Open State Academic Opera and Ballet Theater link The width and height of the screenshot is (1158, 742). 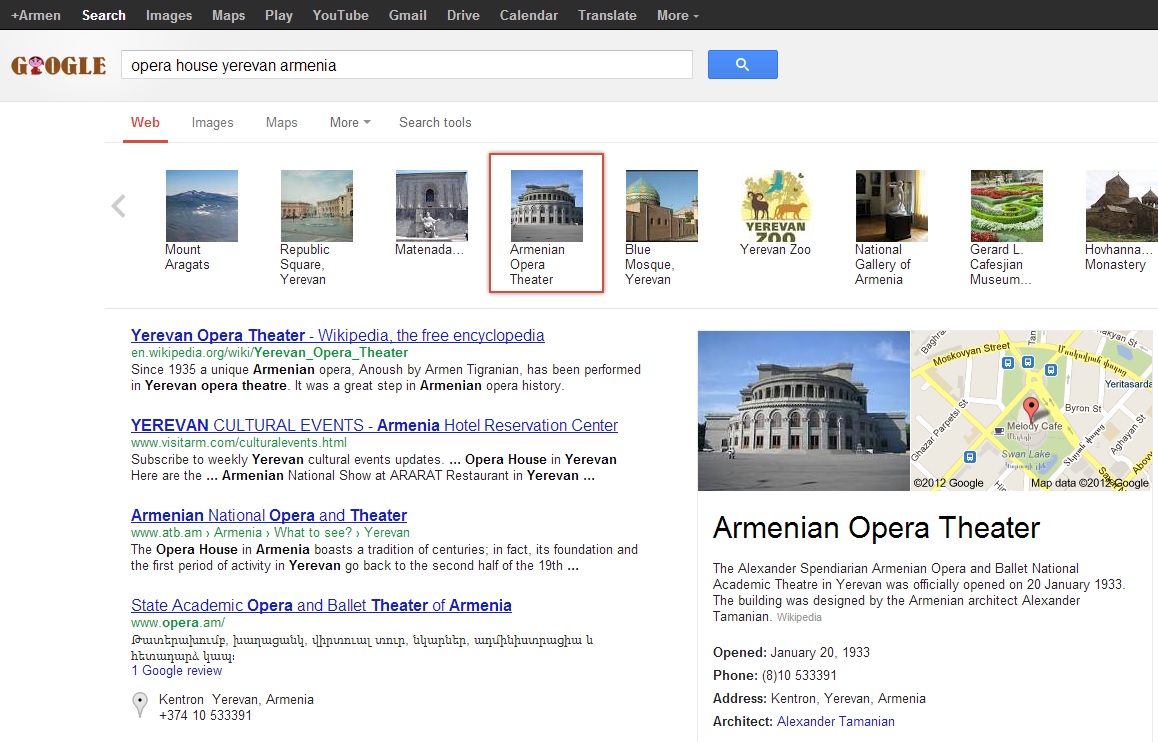321,605
